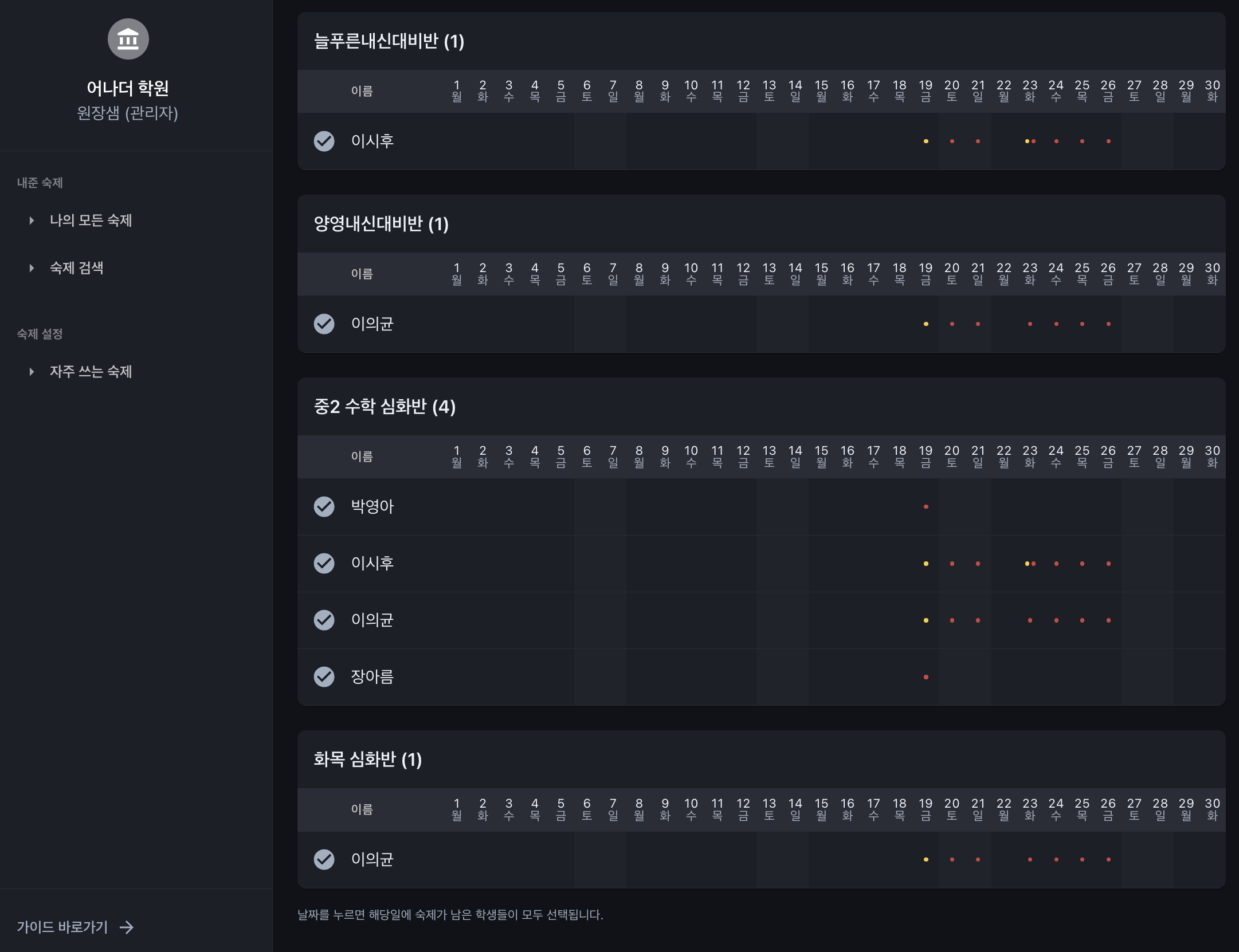
Task: Toggle checkbox for 이시후 in 늘푸른내신대비반
Action: coord(324,141)
